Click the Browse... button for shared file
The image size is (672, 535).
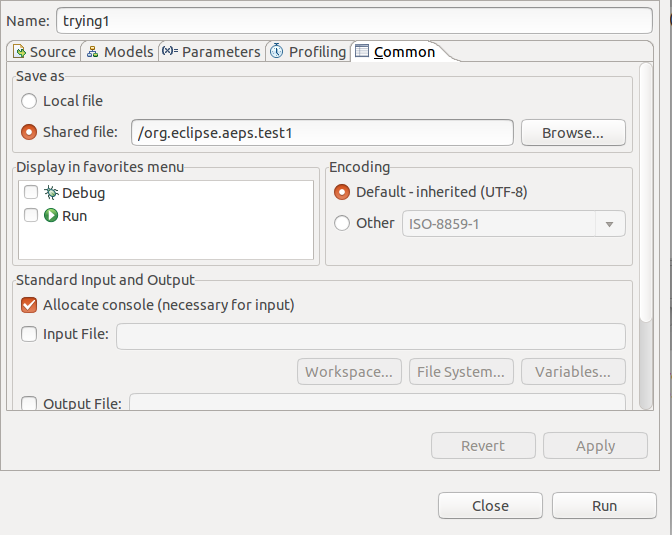pyautogui.click(x=573, y=133)
